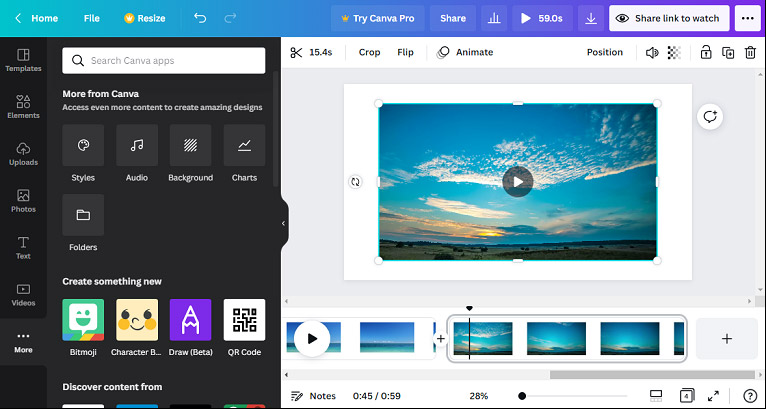Image resolution: width=766 pixels, height=409 pixels.
Task: Play the 59.0s preview
Action: (x=542, y=18)
